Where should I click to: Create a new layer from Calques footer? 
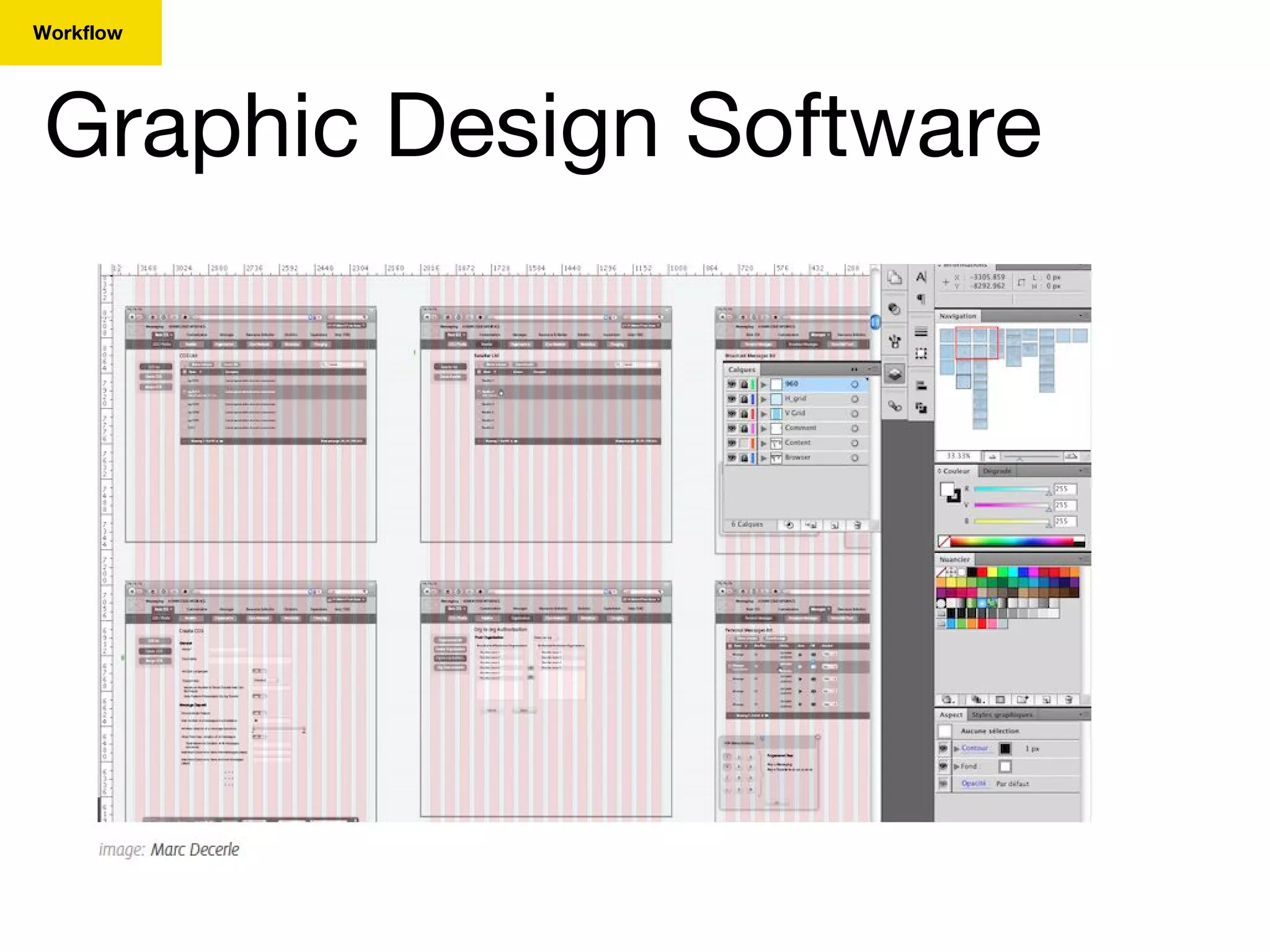(x=835, y=525)
